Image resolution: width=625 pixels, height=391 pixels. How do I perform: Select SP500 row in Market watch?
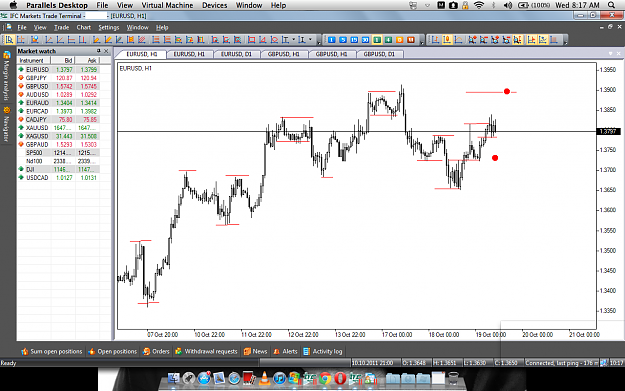(x=58, y=153)
